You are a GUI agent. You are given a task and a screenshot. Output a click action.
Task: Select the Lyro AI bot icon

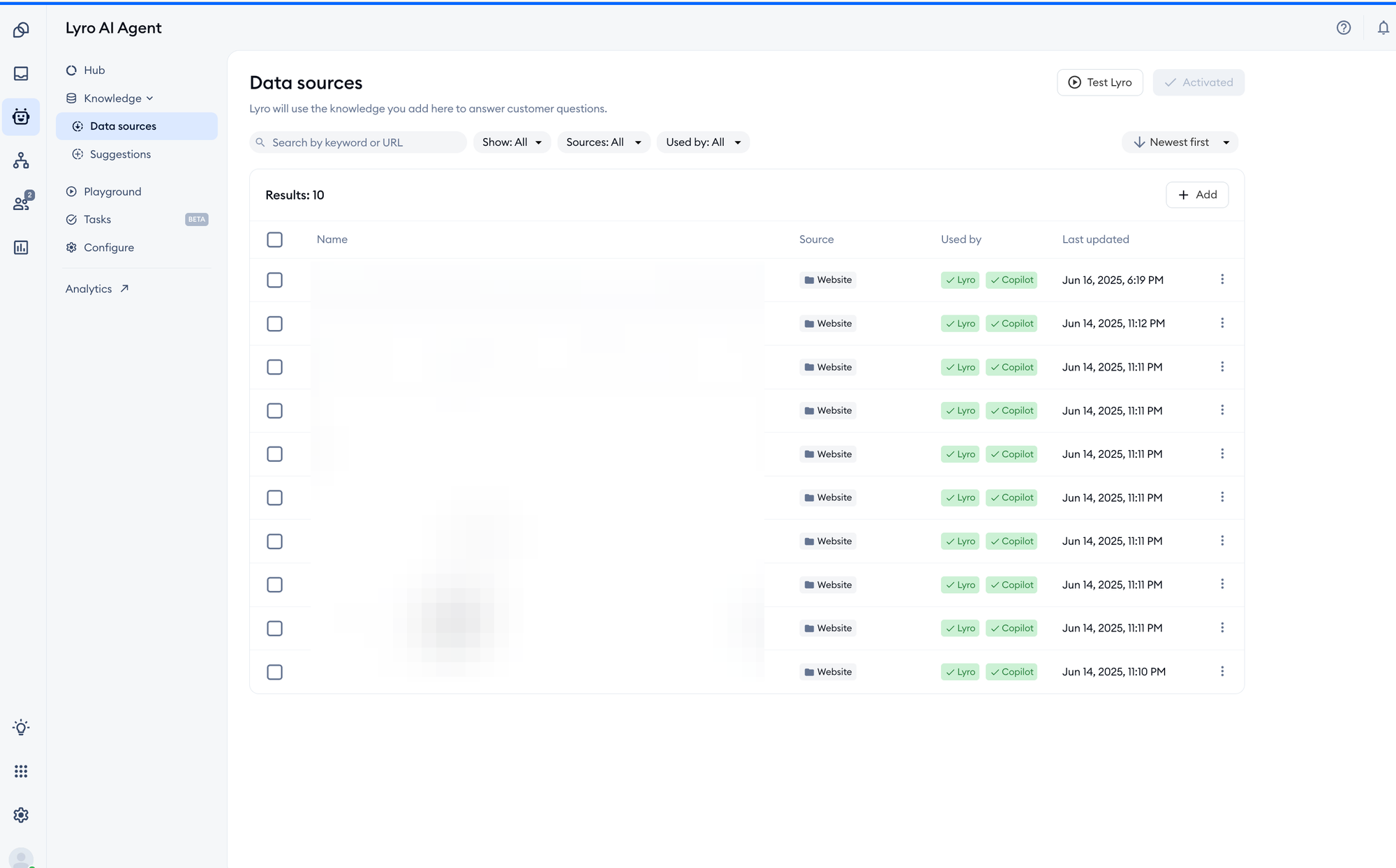click(x=21, y=117)
